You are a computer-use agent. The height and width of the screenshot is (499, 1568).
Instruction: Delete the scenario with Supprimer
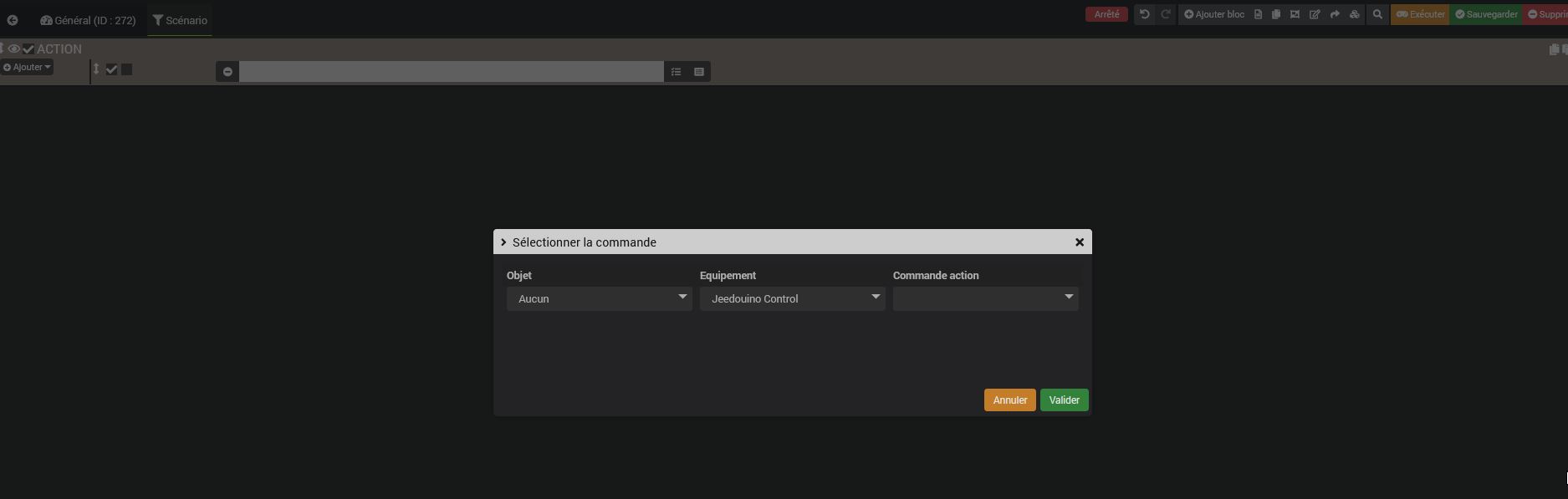(1545, 14)
